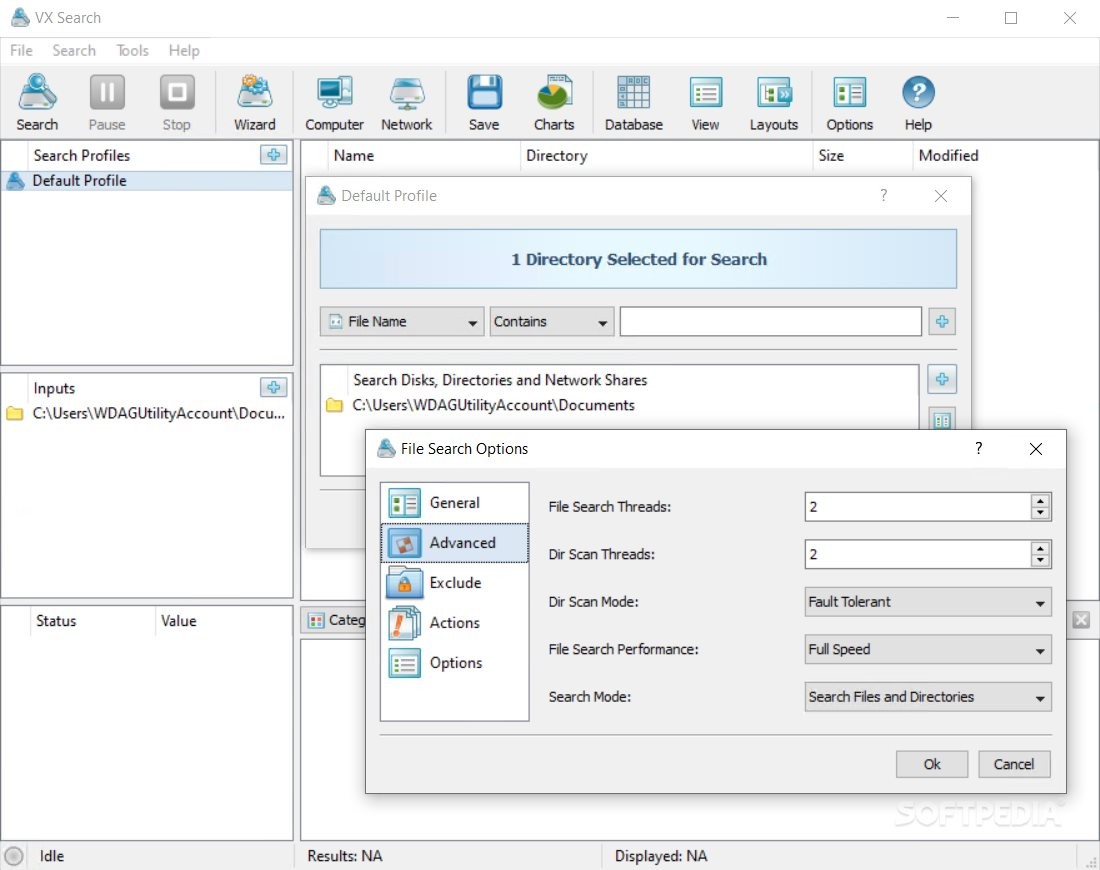
Task: Click the Displayed: NA status bar entry
Action: point(661,856)
